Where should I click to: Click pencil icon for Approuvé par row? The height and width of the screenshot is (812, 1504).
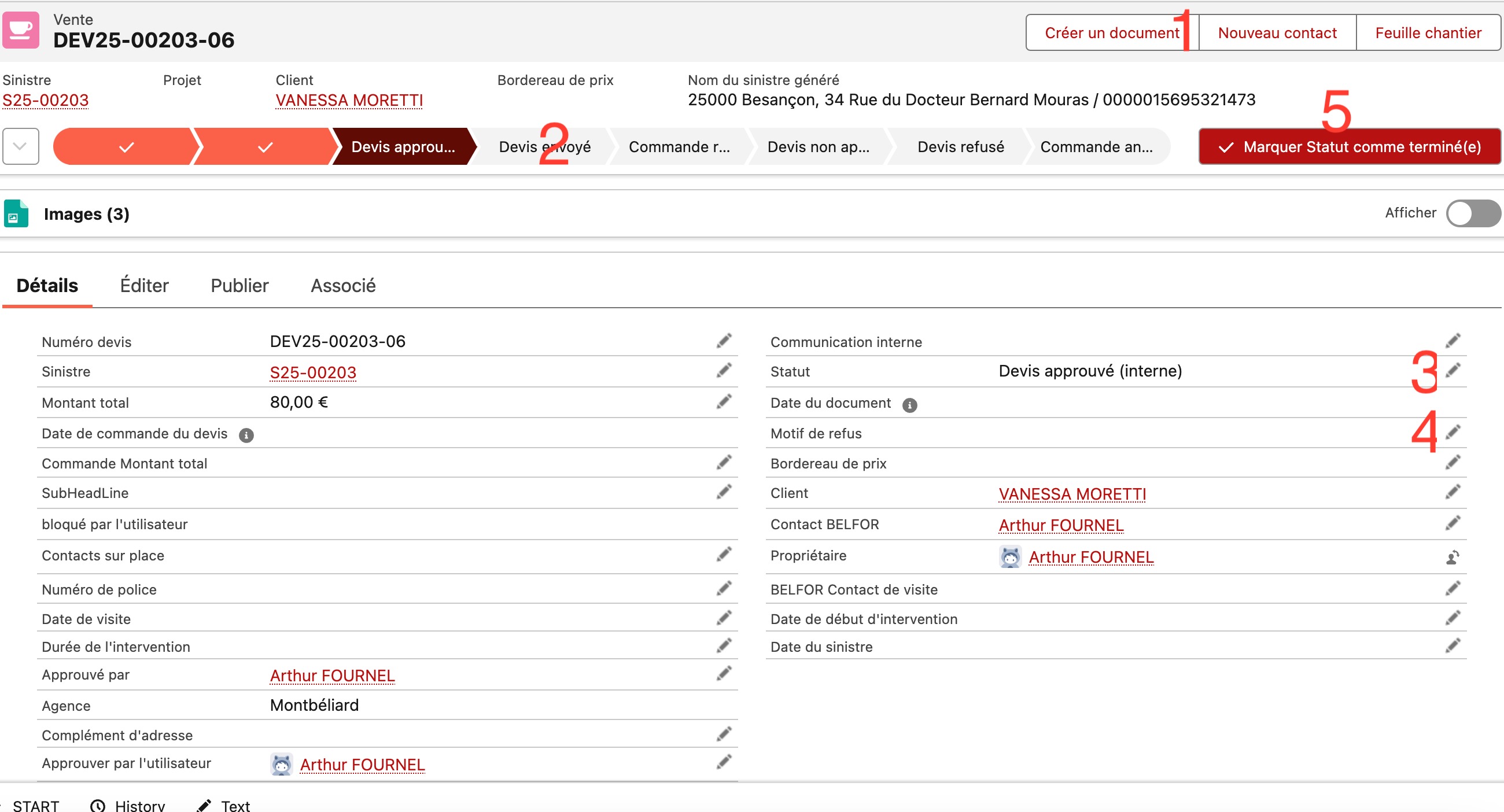coord(724,674)
